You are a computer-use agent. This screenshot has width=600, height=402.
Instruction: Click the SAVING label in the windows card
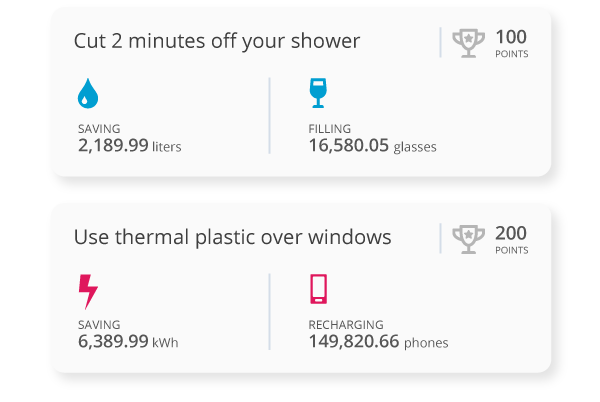(x=99, y=325)
